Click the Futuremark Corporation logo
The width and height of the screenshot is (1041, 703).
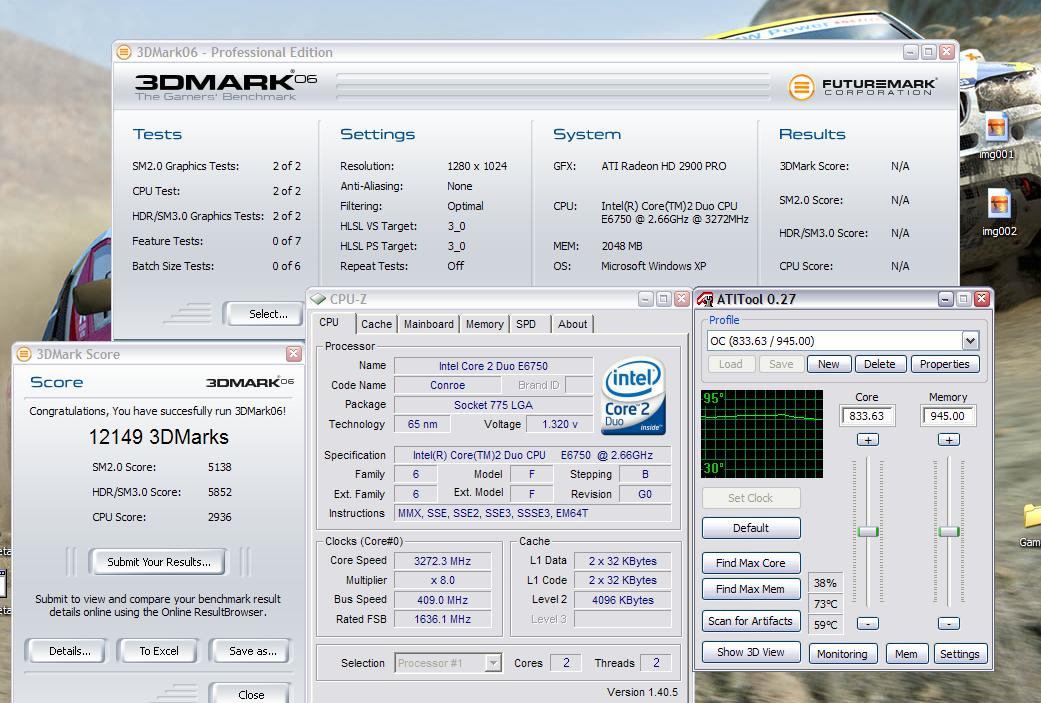click(x=863, y=86)
